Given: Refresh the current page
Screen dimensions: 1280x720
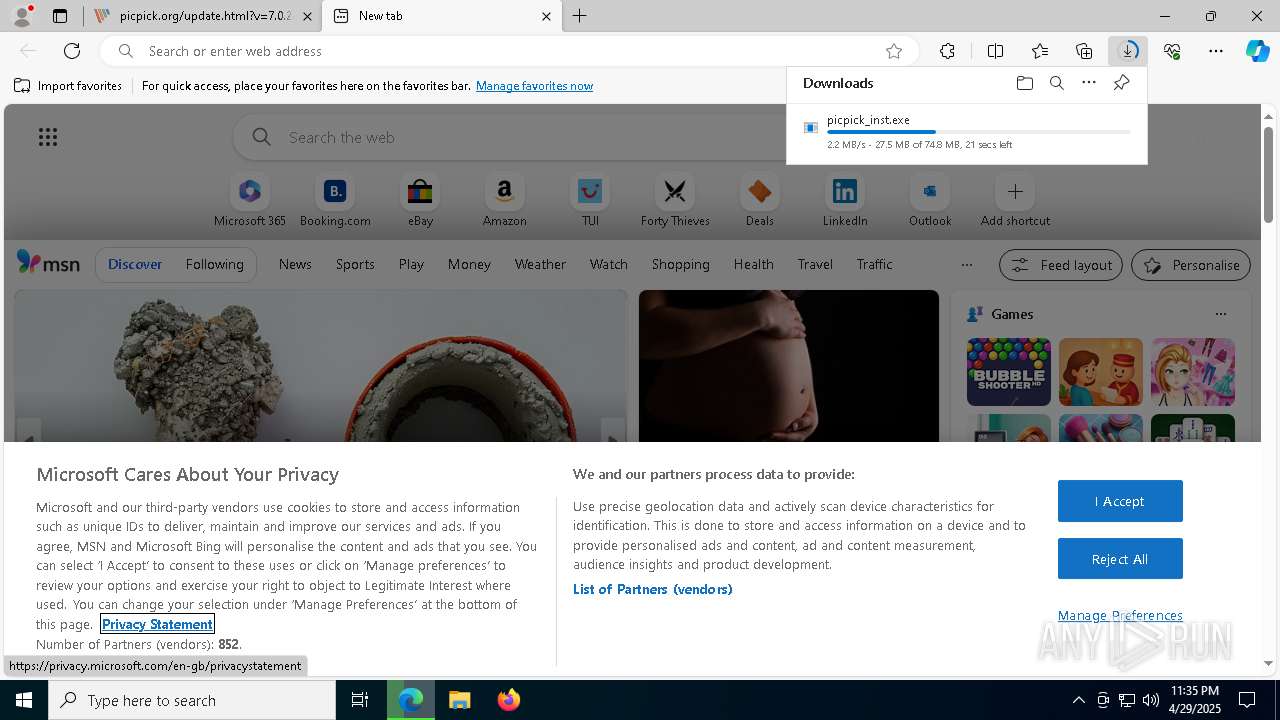Looking at the screenshot, I should coord(72,51).
